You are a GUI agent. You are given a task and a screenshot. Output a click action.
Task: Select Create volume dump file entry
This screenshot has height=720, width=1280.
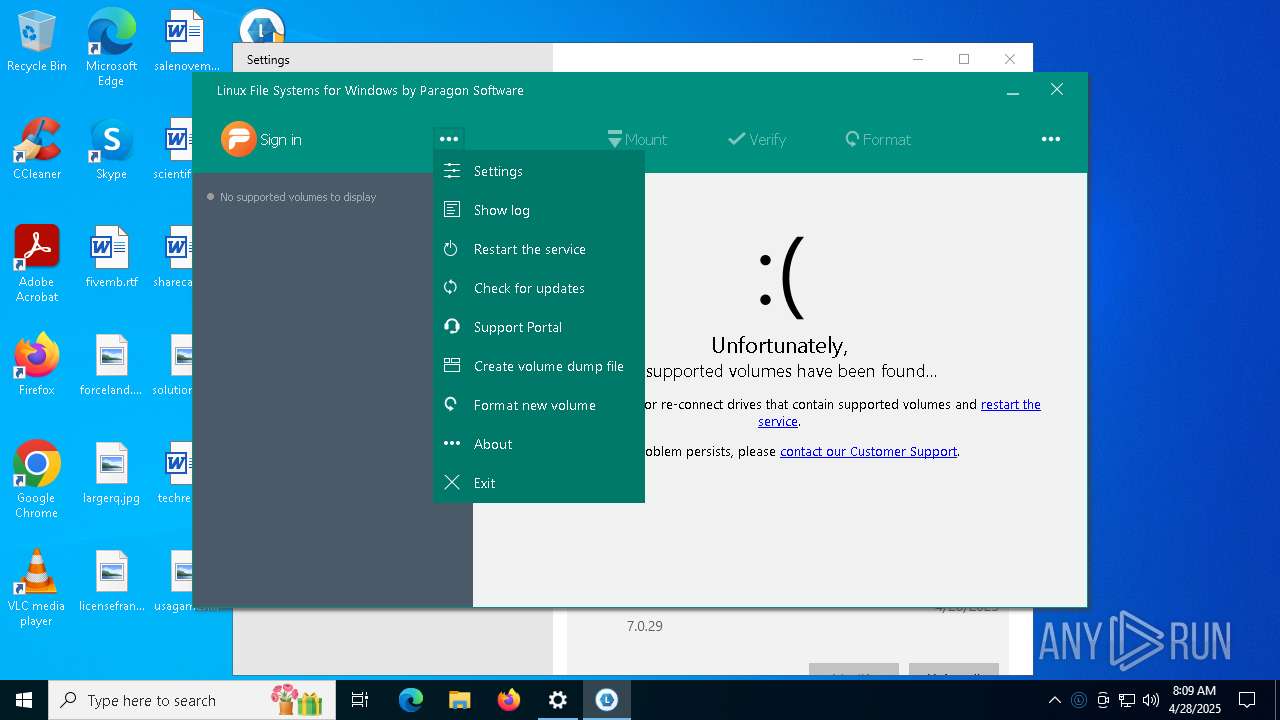(539, 366)
